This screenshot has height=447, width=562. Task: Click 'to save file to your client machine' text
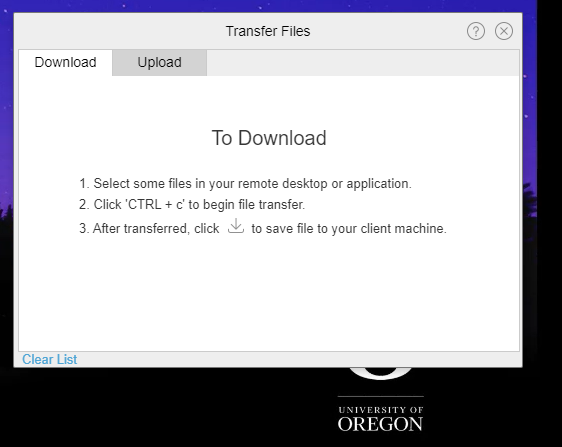point(349,228)
